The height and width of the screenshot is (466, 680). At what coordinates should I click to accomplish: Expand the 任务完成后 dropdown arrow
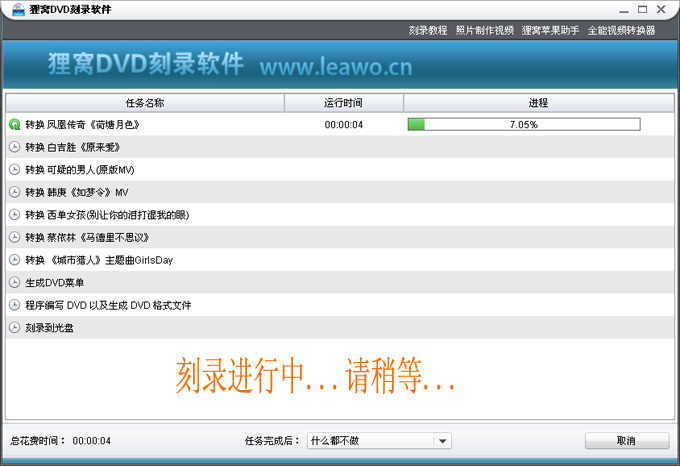coord(442,441)
